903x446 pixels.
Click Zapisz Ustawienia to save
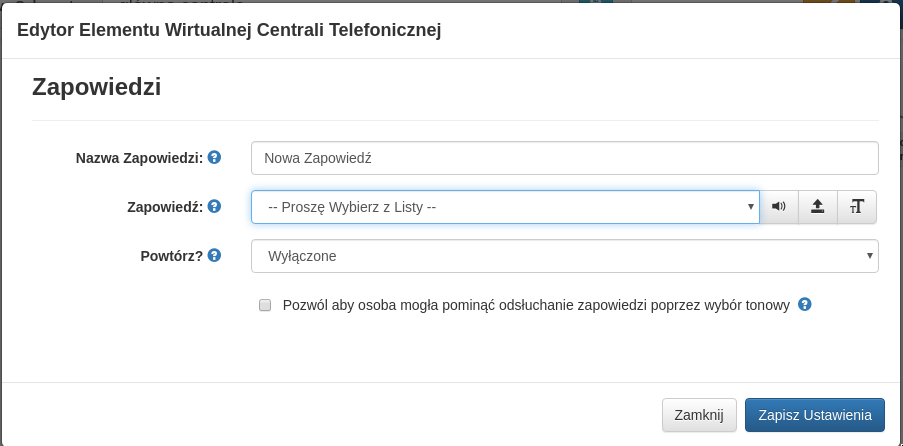(814, 415)
